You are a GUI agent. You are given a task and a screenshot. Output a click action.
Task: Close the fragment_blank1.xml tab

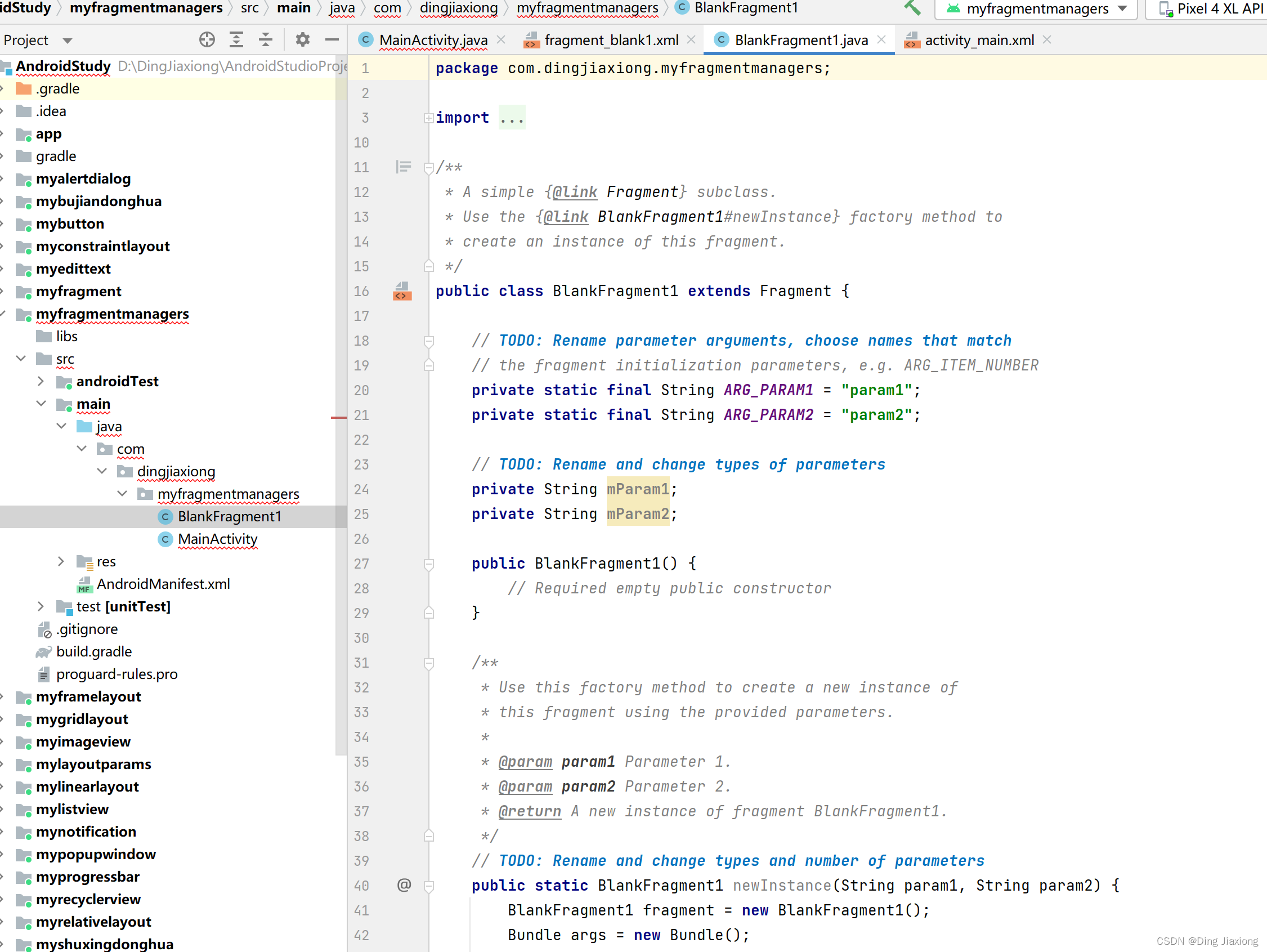pos(691,39)
